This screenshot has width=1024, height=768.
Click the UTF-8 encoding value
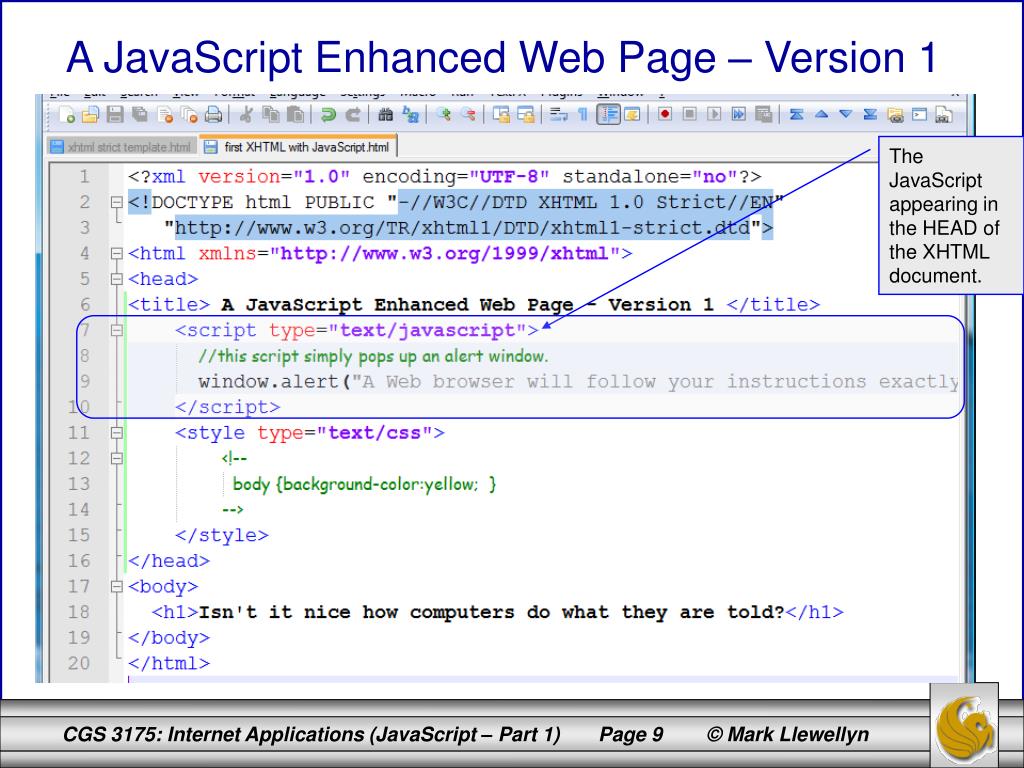pos(509,177)
